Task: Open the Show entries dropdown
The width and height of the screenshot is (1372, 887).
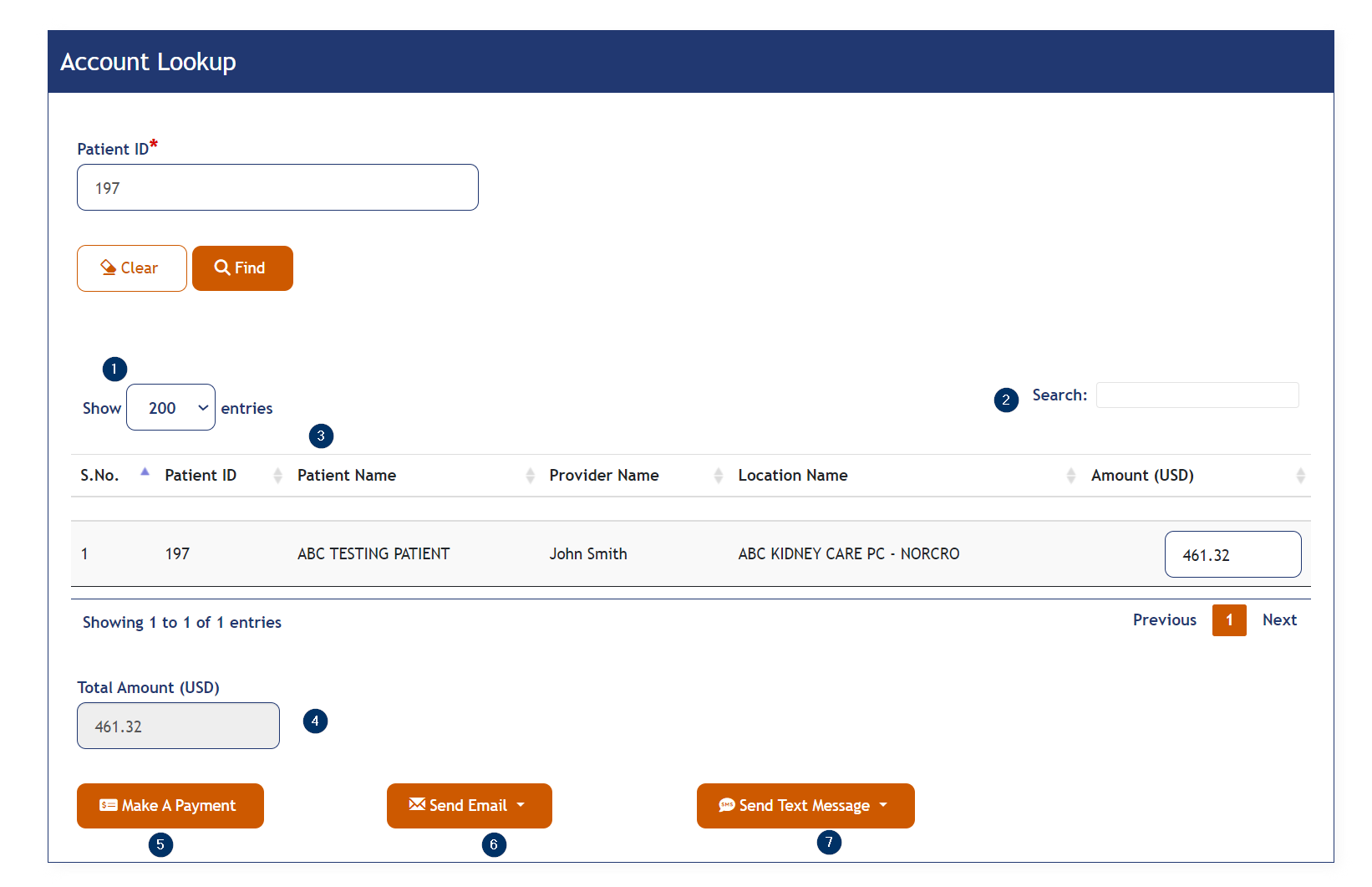Action: (170, 407)
